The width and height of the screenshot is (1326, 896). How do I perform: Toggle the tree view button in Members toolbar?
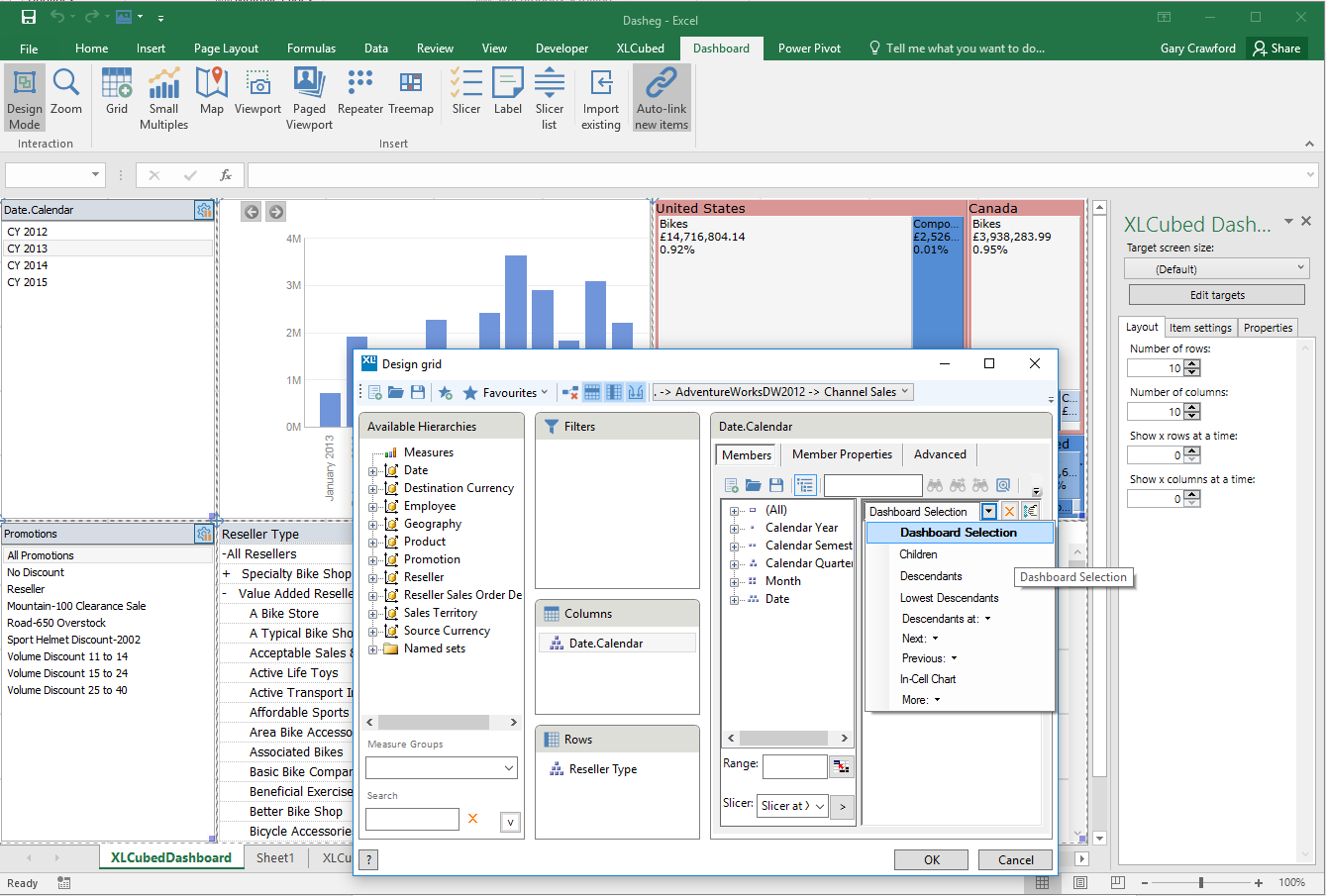[x=804, y=485]
